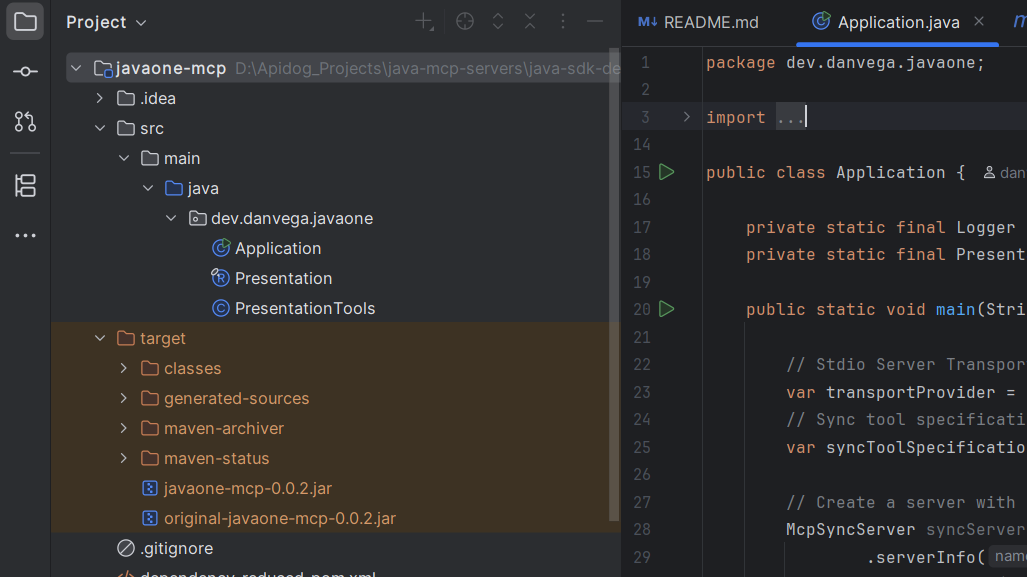Image resolution: width=1027 pixels, height=577 pixels.
Task: Expand the maven-archiver folder
Action: tap(124, 428)
